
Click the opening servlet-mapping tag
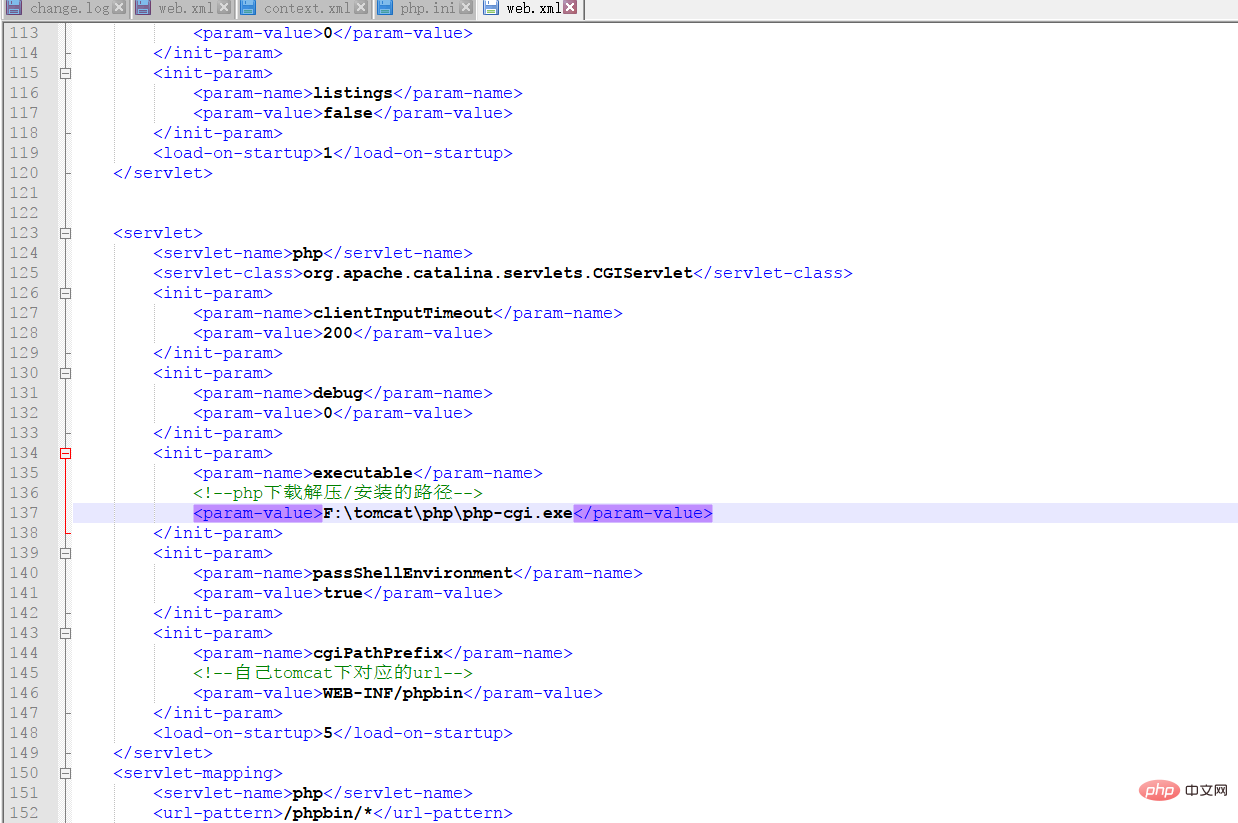click(x=198, y=773)
